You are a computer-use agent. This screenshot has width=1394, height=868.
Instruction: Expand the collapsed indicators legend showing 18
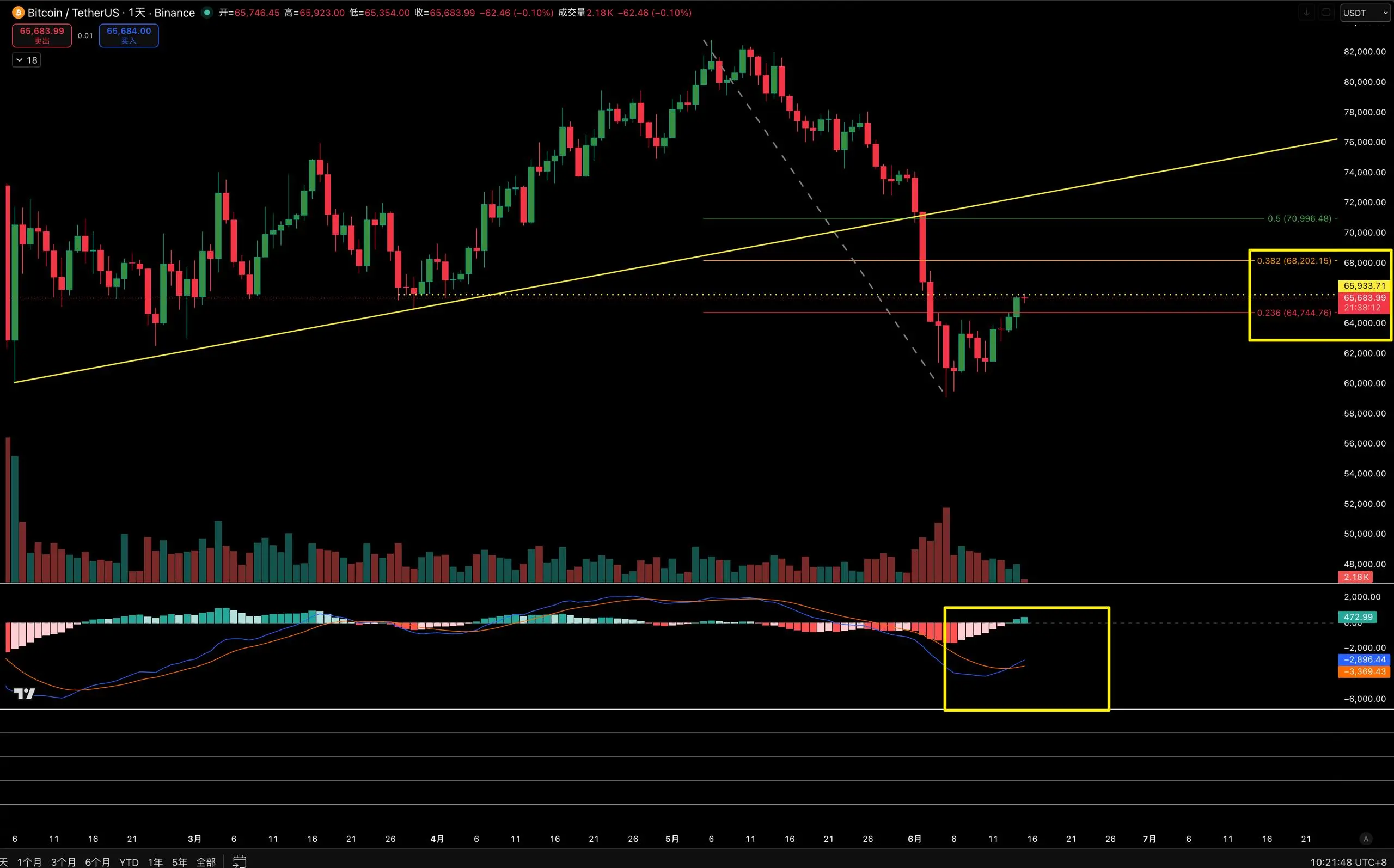click(26, 60)
